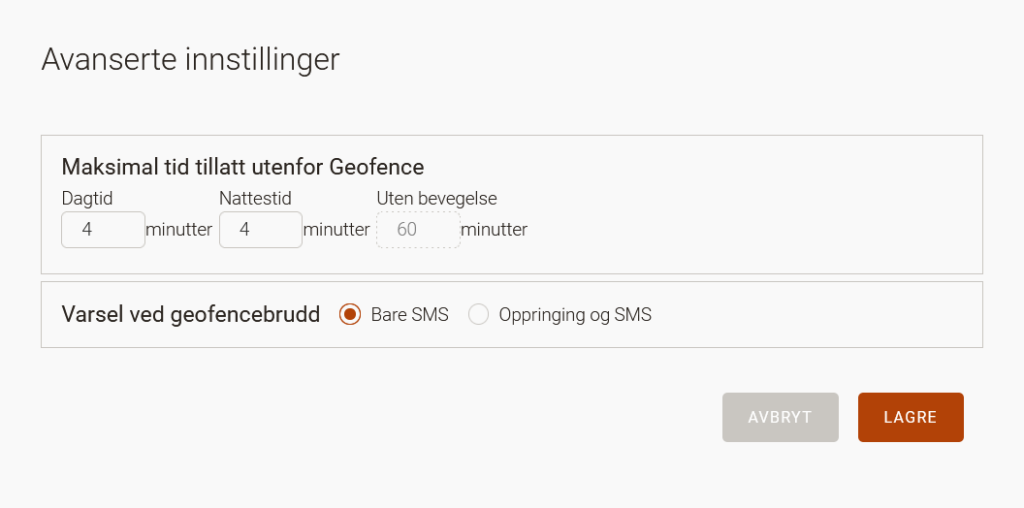The height and width of the screenshot is (508, 1024).
Task: Click the value 4 inside the Nattestid box
Action: [244, 230]
